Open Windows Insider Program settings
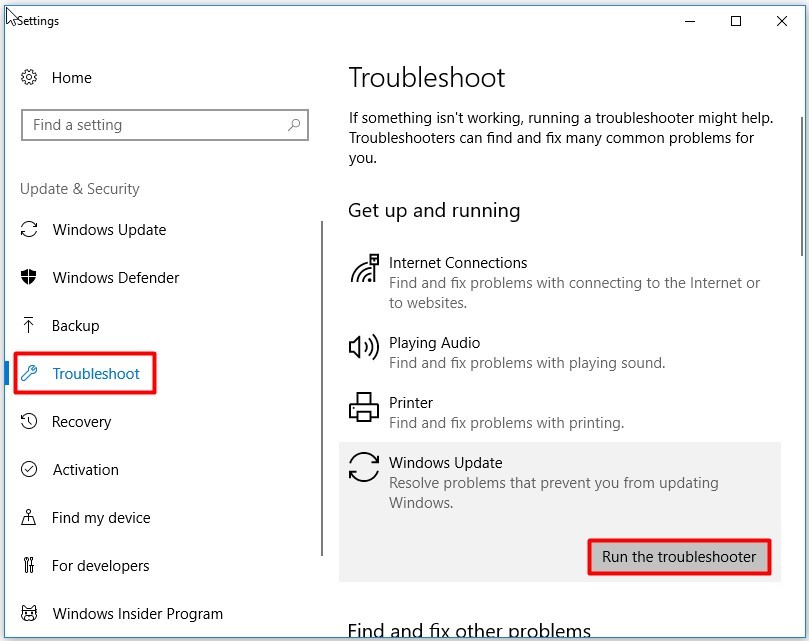809x641 pixels. pyautogui.click(x=138, y=614)
